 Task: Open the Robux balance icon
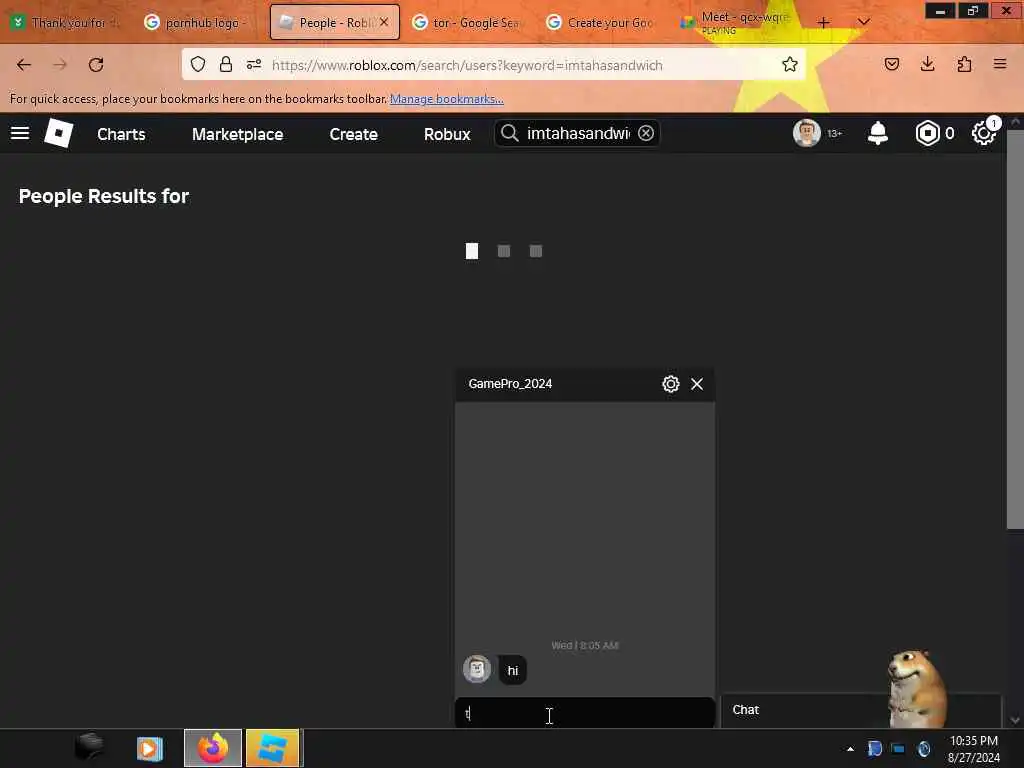coord(927,133)
